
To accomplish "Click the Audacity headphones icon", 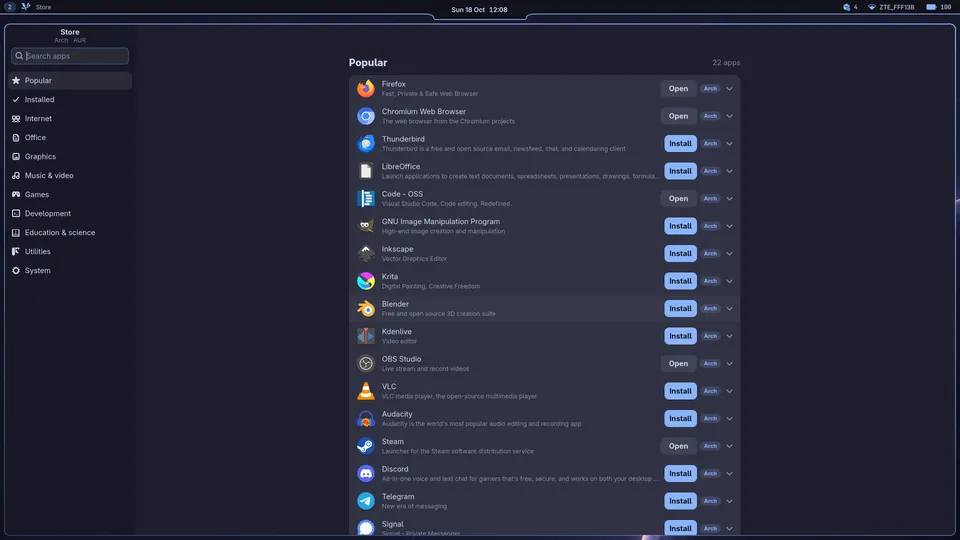I will pyautogui.click(x=366, y=418).
